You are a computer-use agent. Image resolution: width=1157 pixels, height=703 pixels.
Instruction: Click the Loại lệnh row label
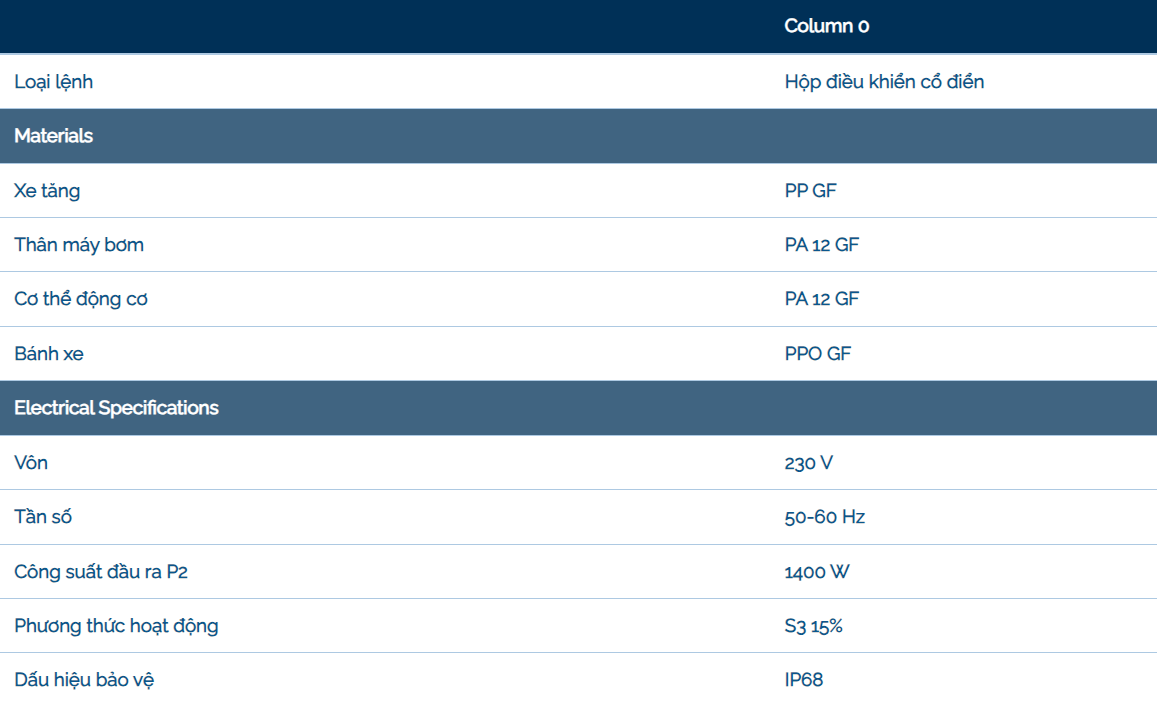click(x=54, y=82)
